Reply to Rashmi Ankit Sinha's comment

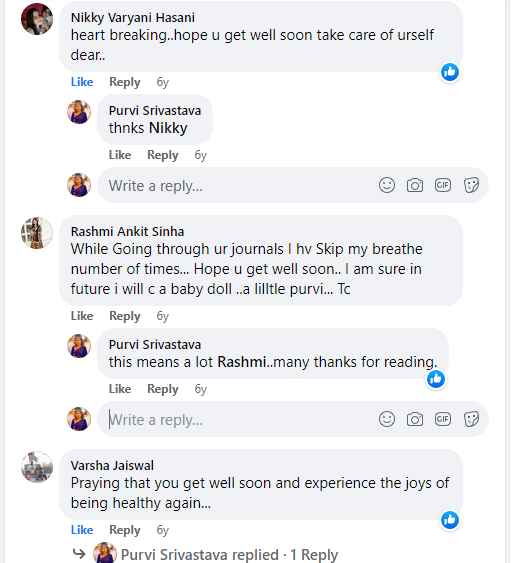pyautogui.click(x=125, y=316)
